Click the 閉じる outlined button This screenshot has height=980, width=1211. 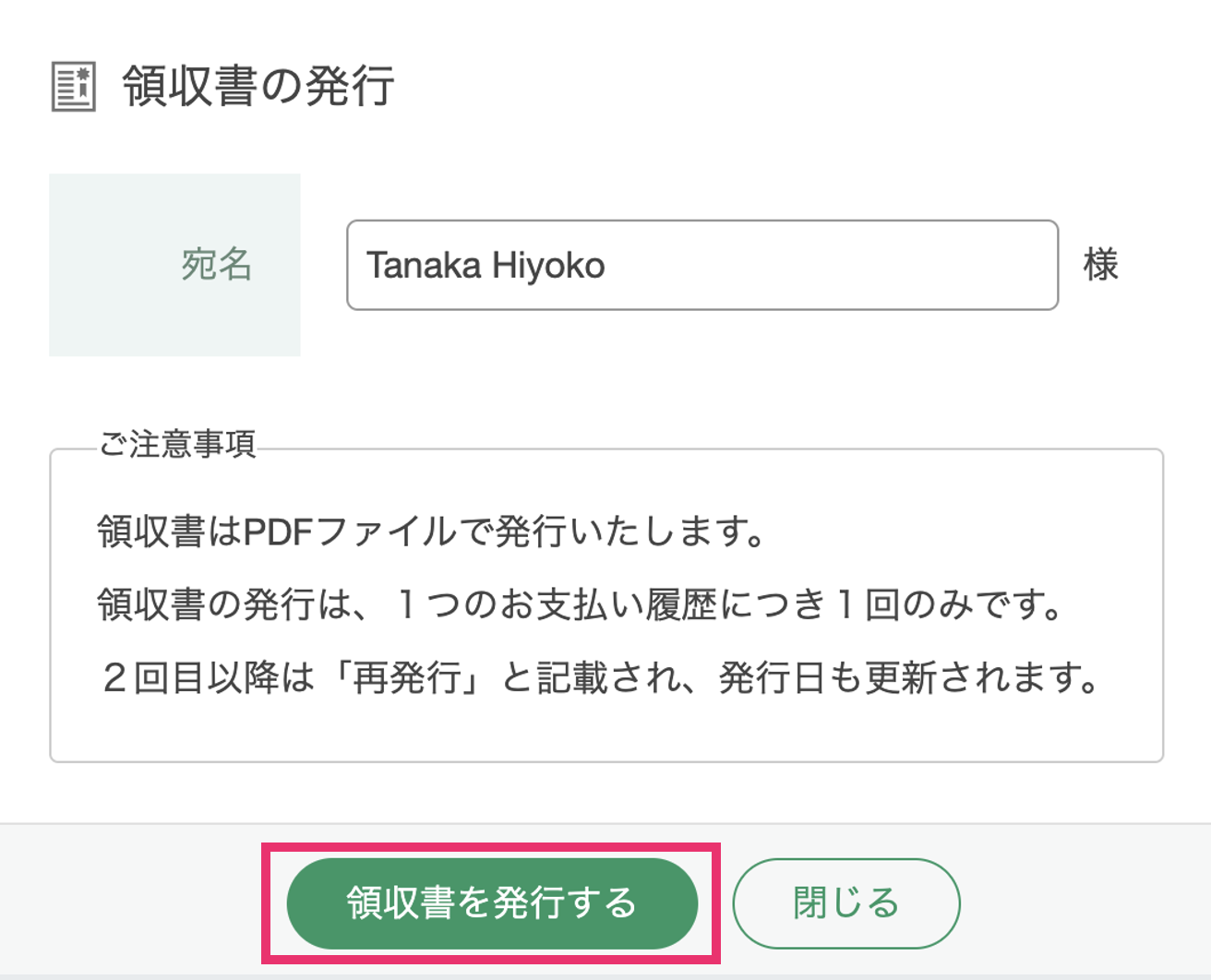[846, 903]
